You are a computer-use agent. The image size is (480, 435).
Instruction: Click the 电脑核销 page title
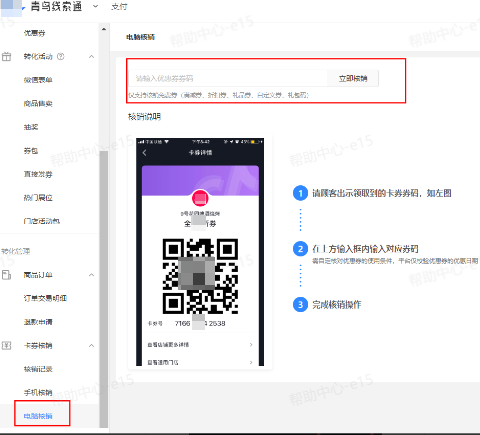pos(140,37)
